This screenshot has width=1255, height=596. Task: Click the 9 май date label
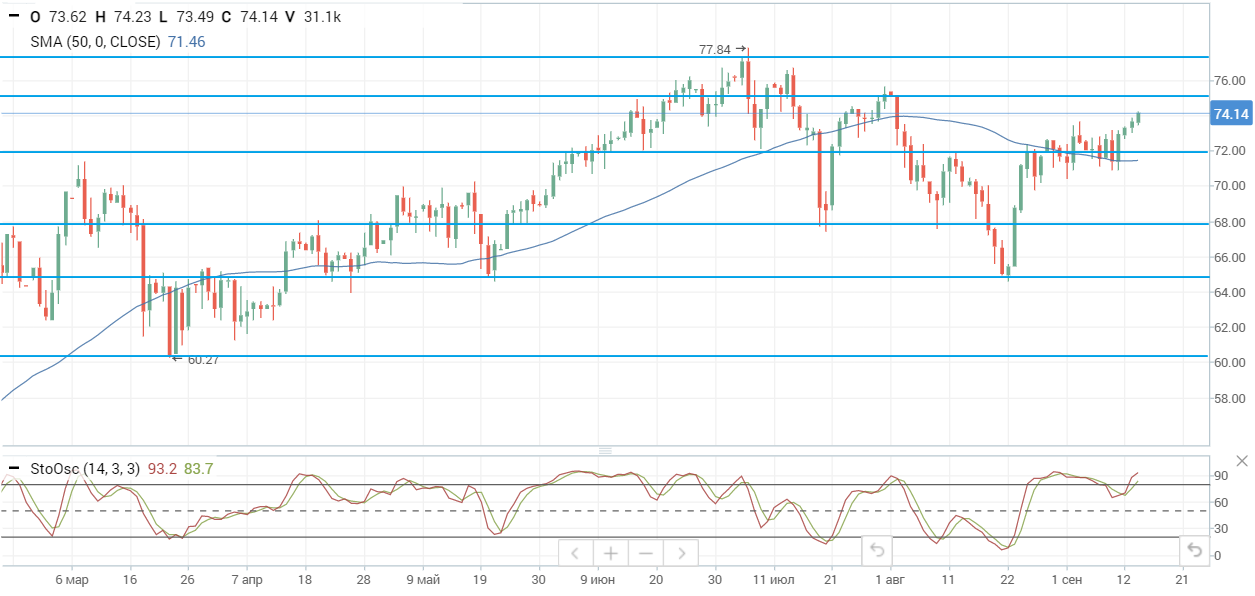(x=423, y=580)
